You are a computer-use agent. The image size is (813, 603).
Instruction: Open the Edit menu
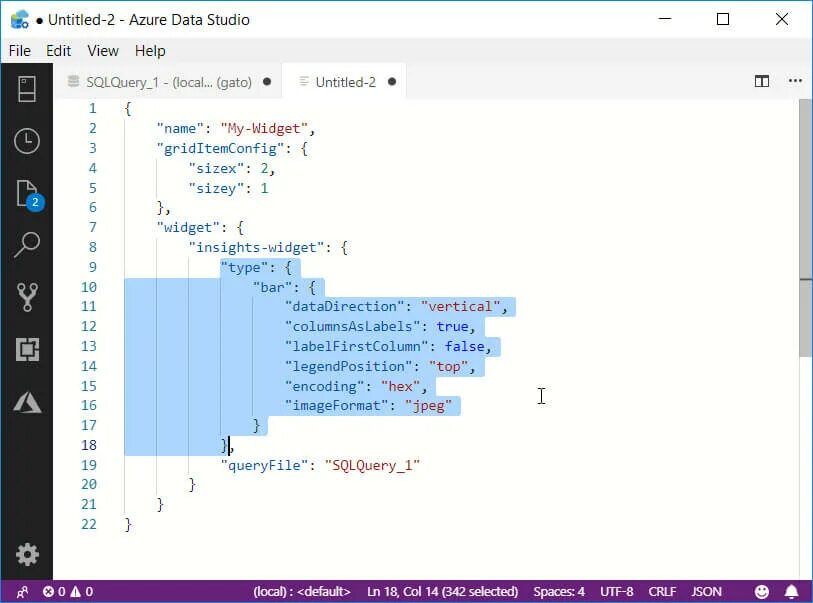pyautogui.click(x=58, y=51)
